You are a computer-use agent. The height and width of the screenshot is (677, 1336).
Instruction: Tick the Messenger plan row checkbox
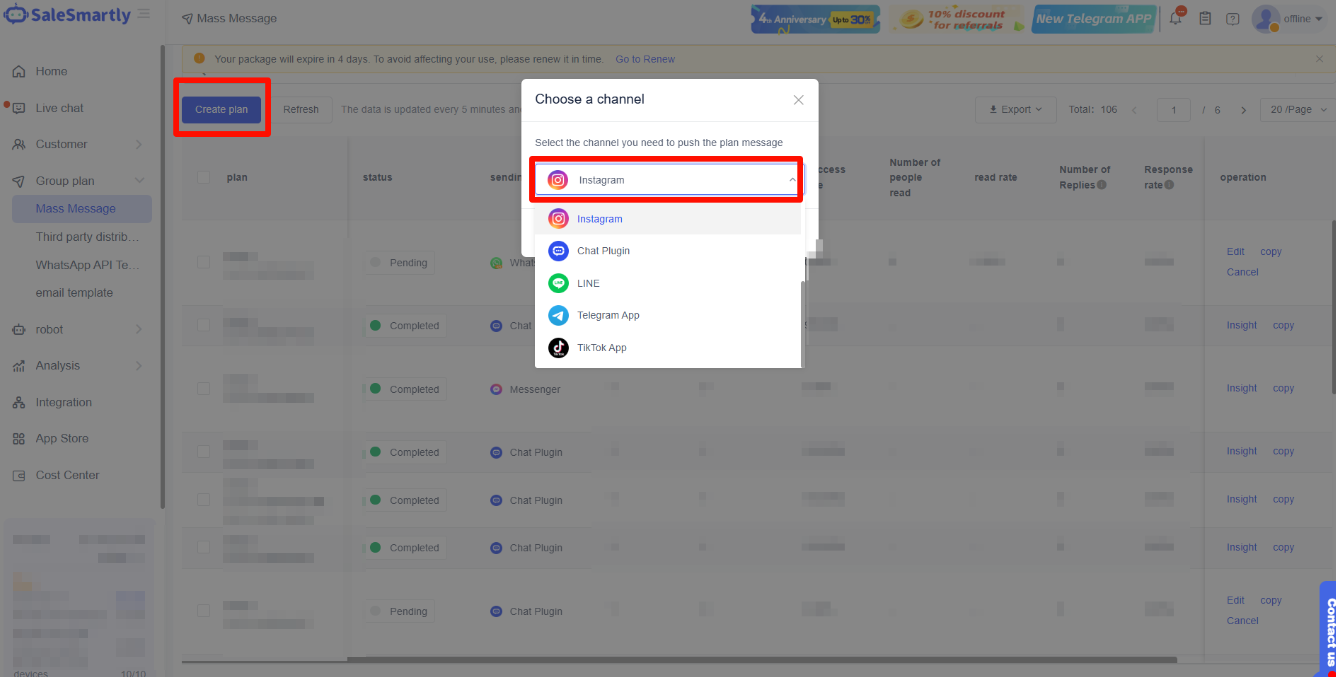[x=204, y=389]
